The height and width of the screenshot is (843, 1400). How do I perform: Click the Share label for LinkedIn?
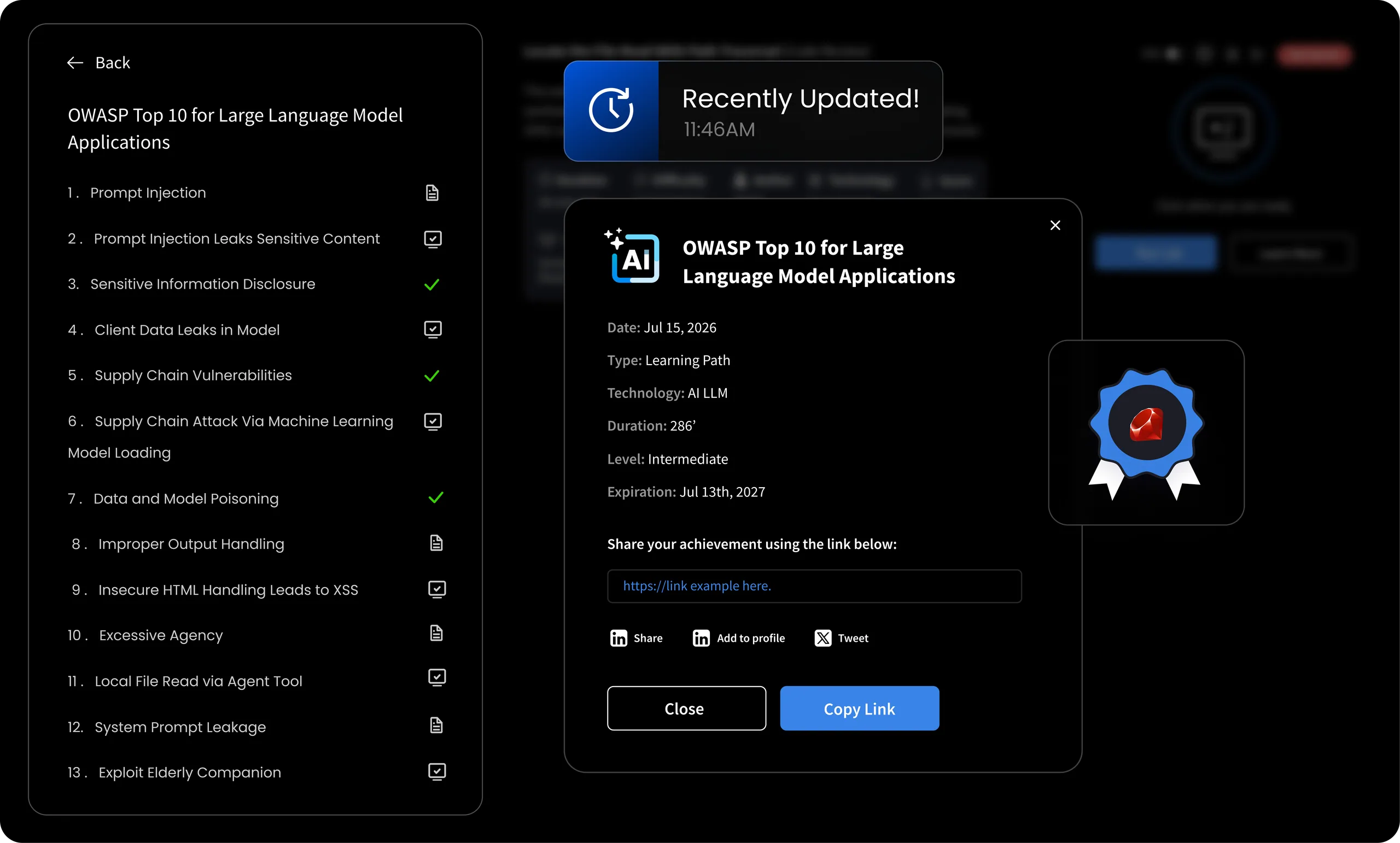tap(647, 638)
